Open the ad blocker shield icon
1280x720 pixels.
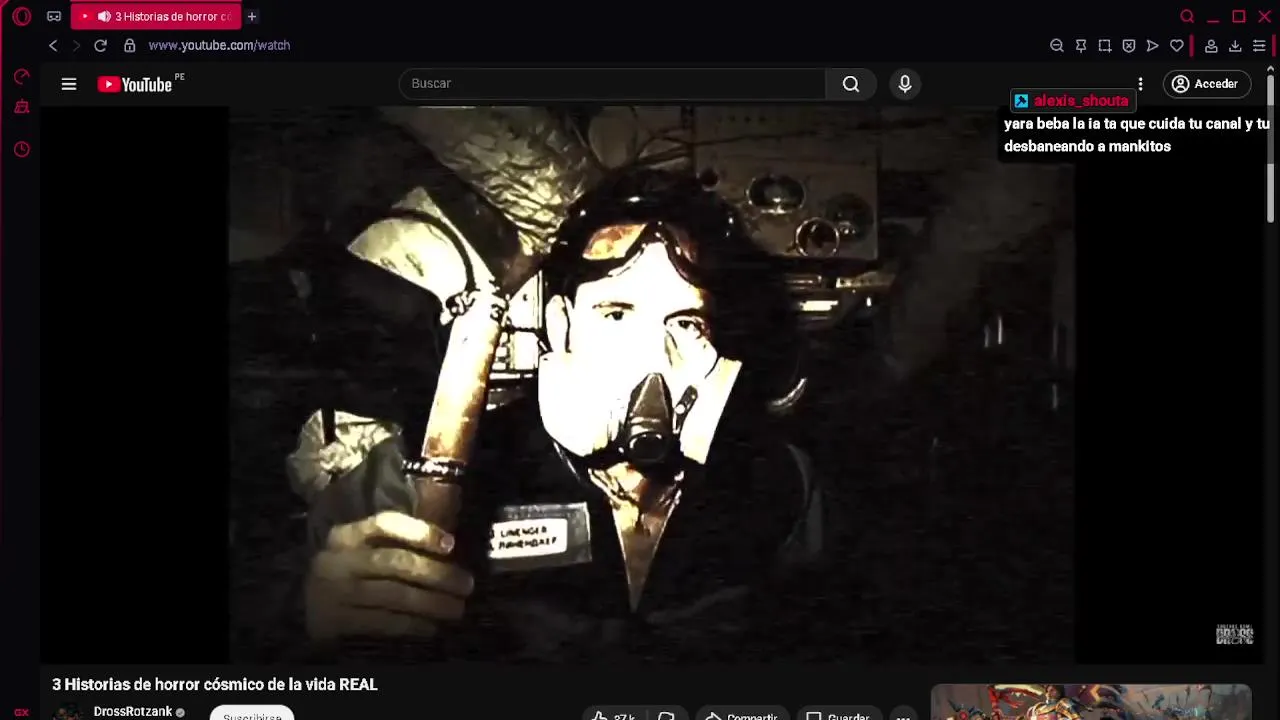(x=1129, y=45)
